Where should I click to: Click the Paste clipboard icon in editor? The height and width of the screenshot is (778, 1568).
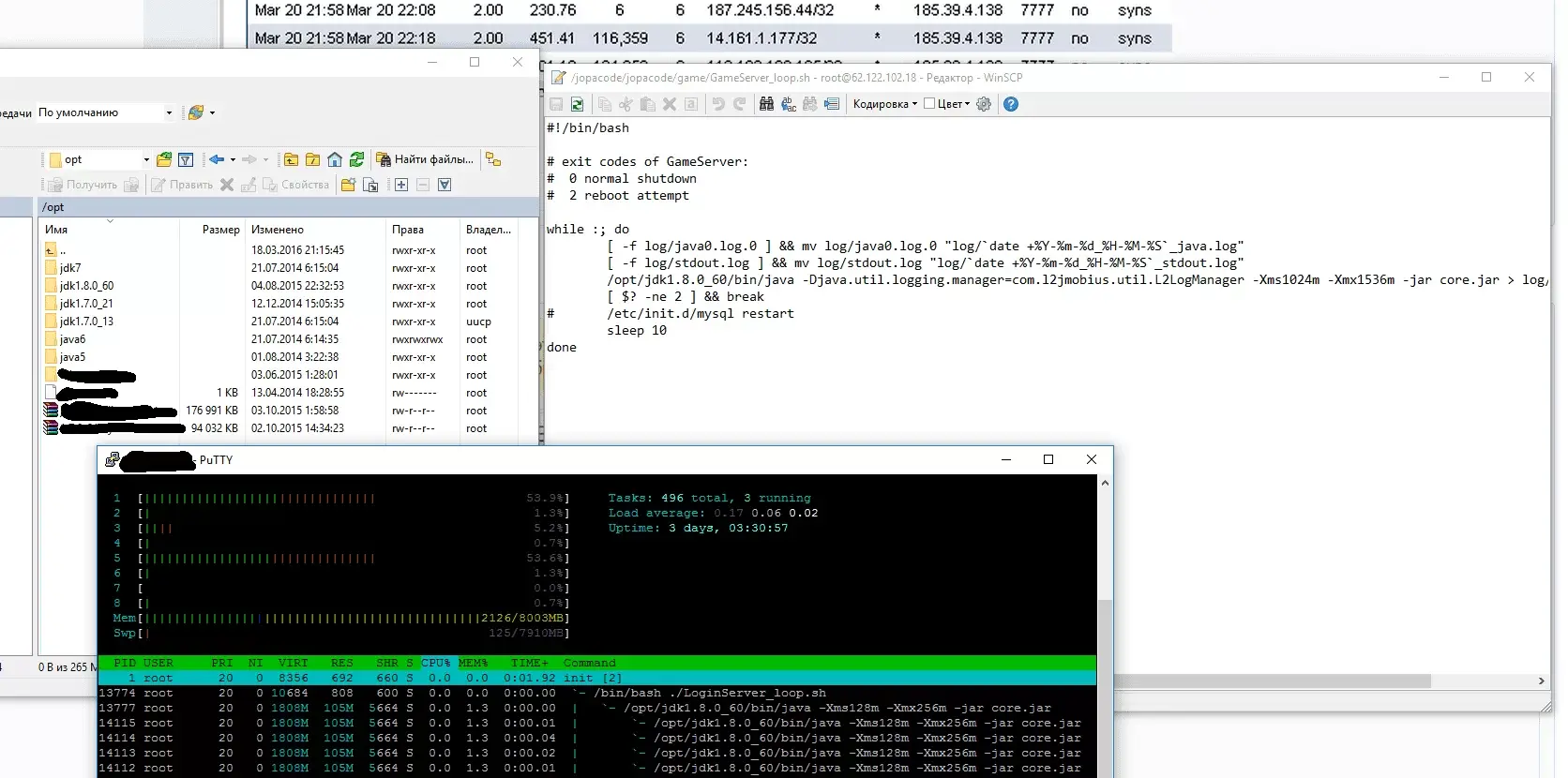[x=648, y=104]
